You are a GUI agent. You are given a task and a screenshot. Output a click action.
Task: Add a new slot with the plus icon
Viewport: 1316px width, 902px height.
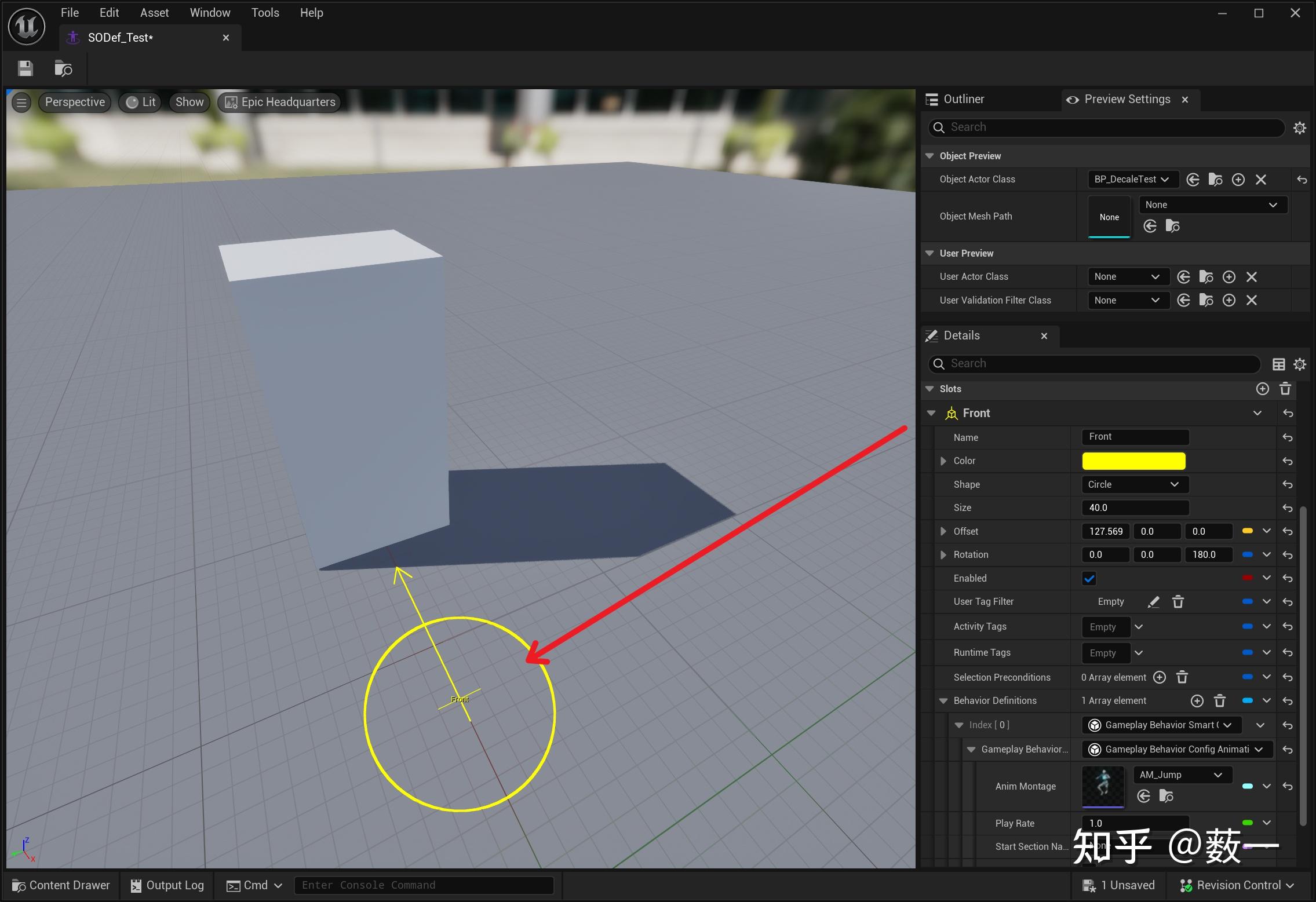click(x=1262, y=389)
